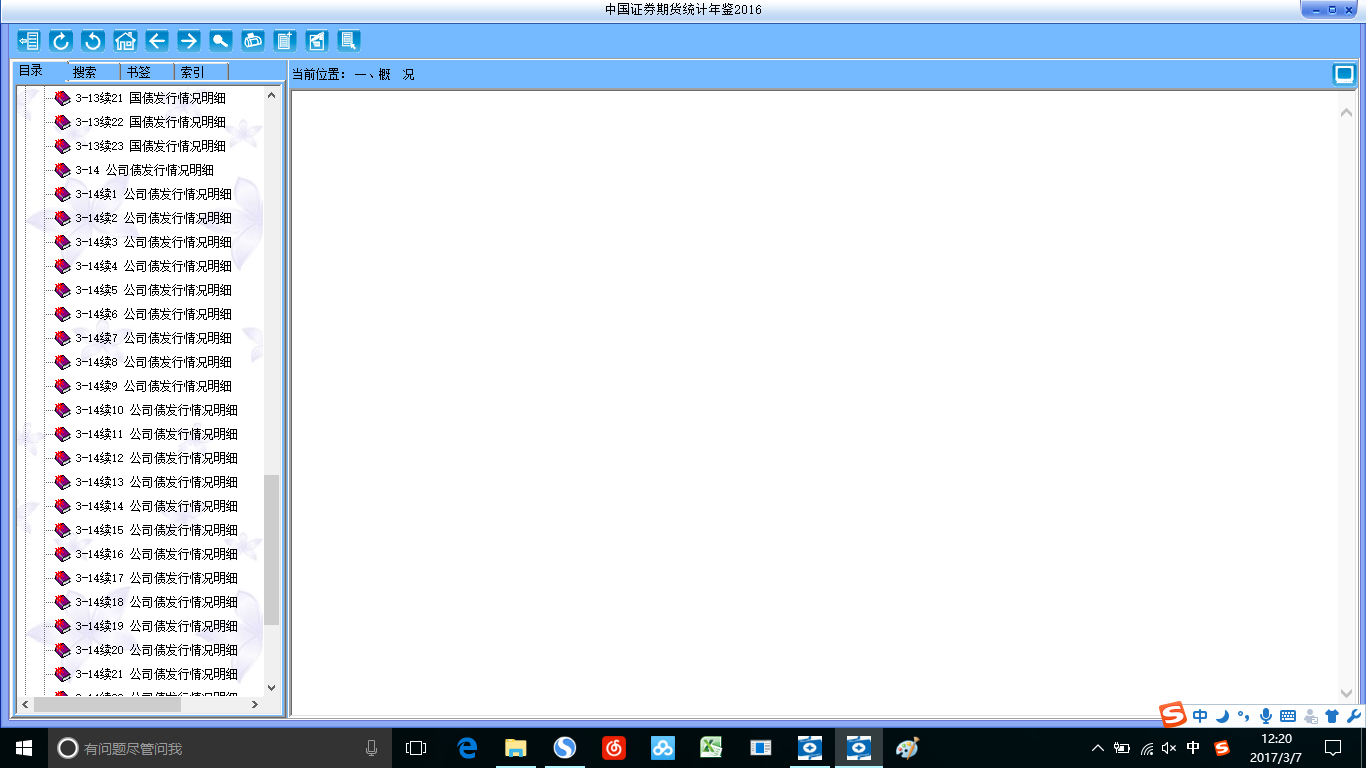Toggle the hide contents panel icon
Viewport: 1366px width, 768px height.
(x=28, y=41)
